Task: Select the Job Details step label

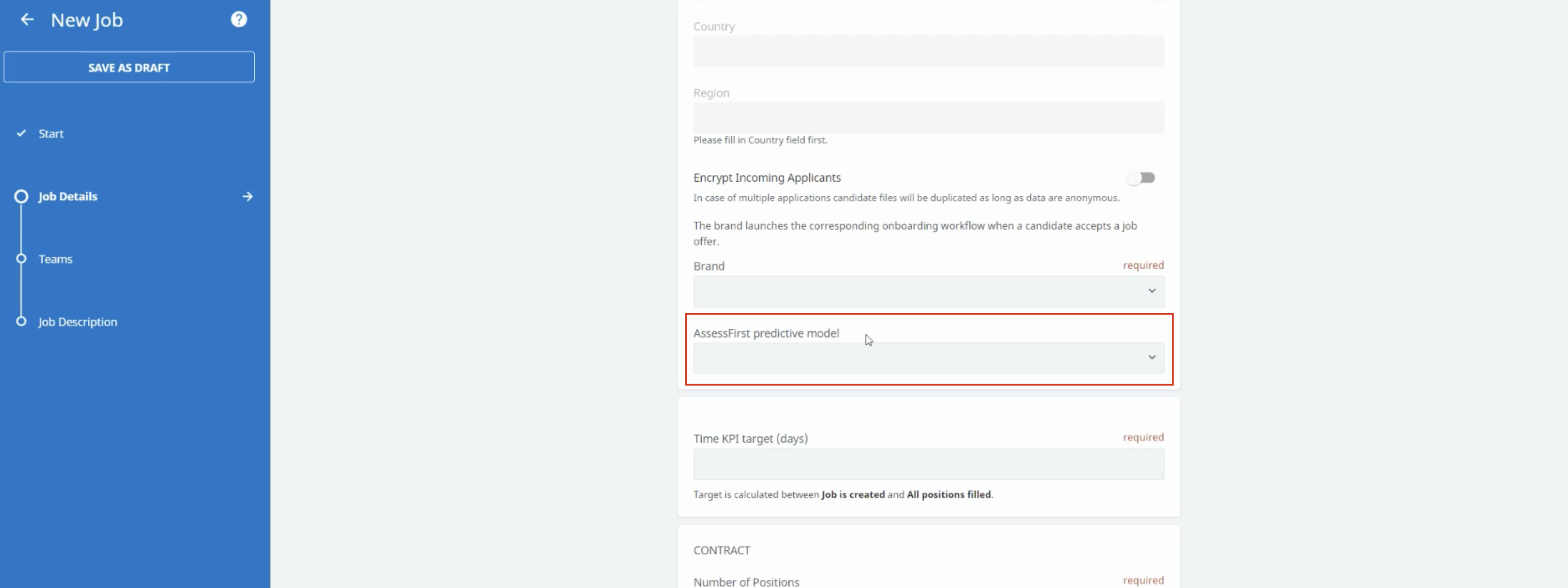Action: pos(68,196)
